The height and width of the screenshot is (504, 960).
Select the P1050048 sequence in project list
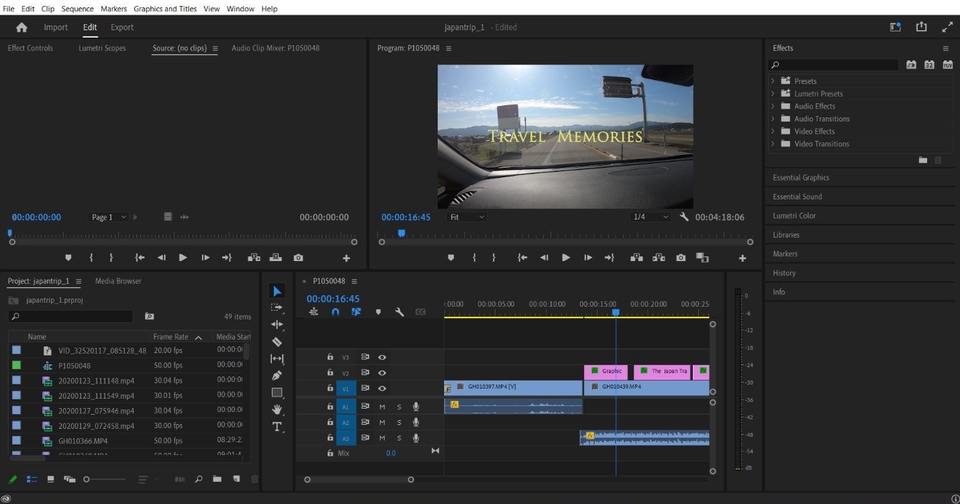(75, 365)
